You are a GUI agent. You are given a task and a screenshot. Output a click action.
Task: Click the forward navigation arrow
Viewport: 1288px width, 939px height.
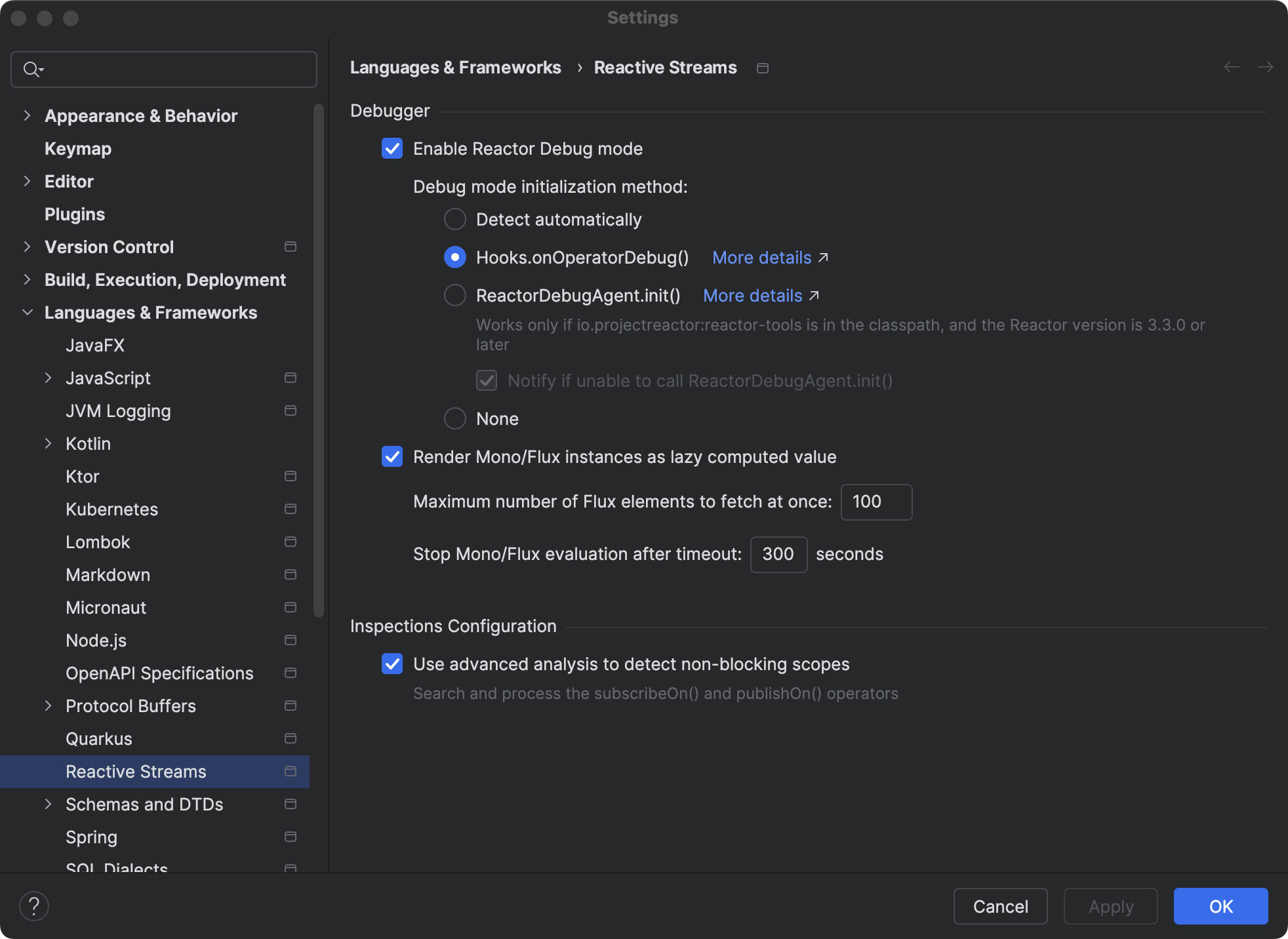(x=1266, y=67)
